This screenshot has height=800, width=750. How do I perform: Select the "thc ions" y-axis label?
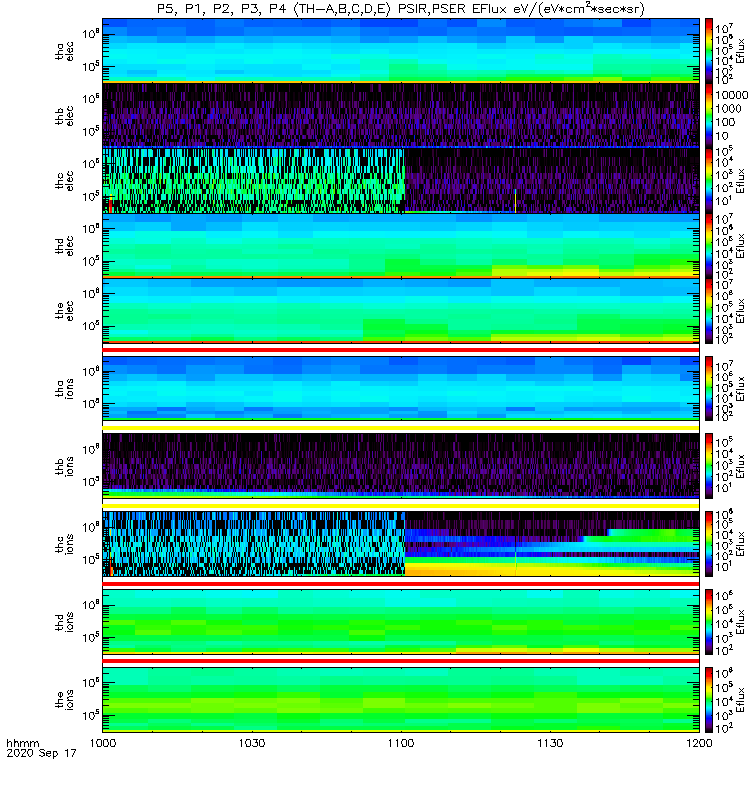[x=65, y=544]
